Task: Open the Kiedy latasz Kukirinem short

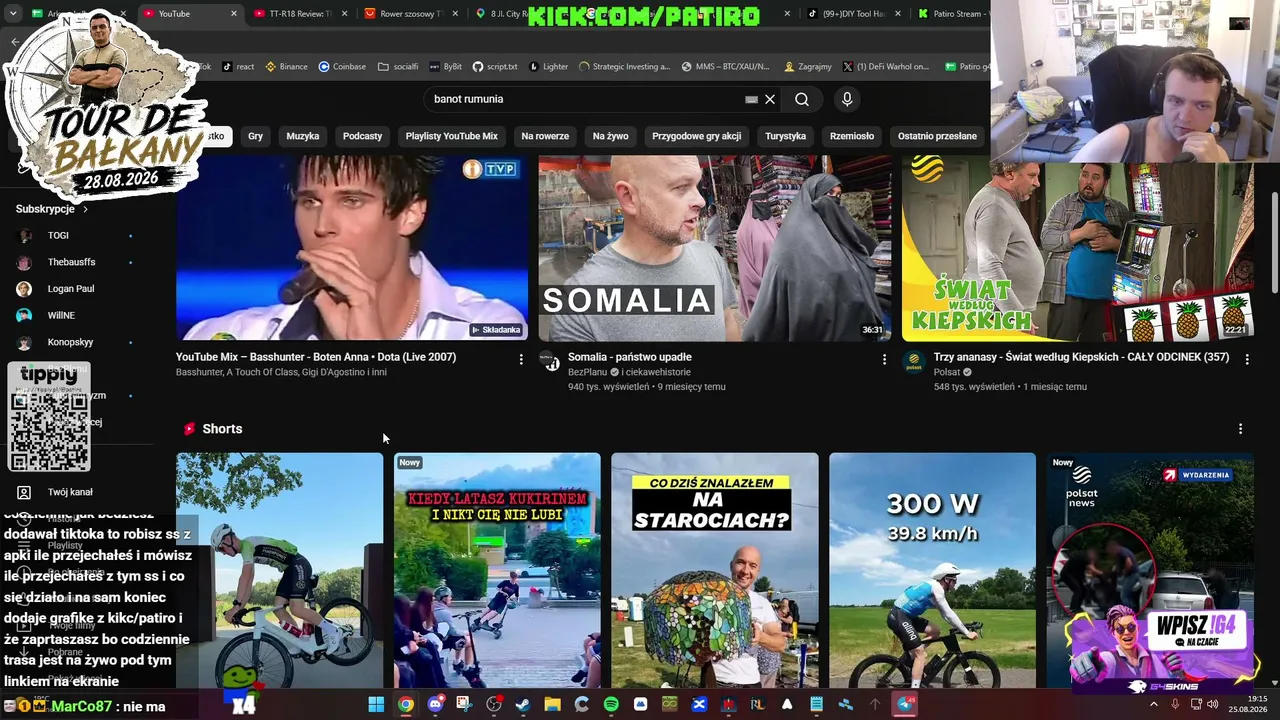Action: pos(497,570)
